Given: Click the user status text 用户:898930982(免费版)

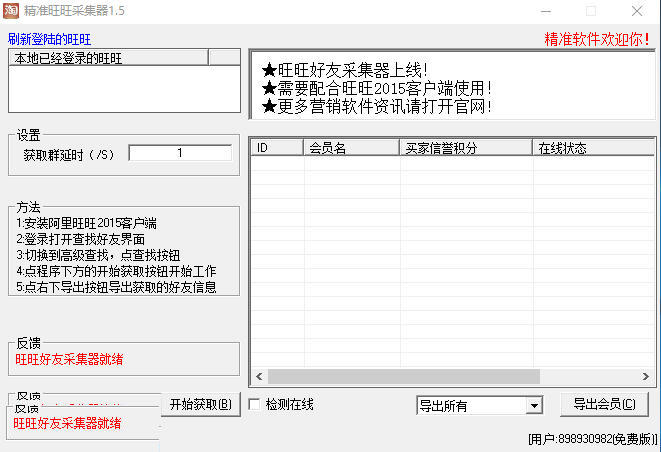Looking at the screenshot, I should pyautogui.click(x=593, y=439).
